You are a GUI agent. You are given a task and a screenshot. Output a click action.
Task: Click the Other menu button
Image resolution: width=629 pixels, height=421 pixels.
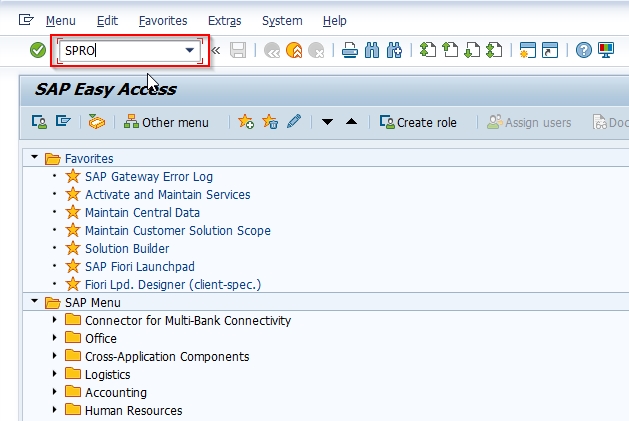(166, 122)
